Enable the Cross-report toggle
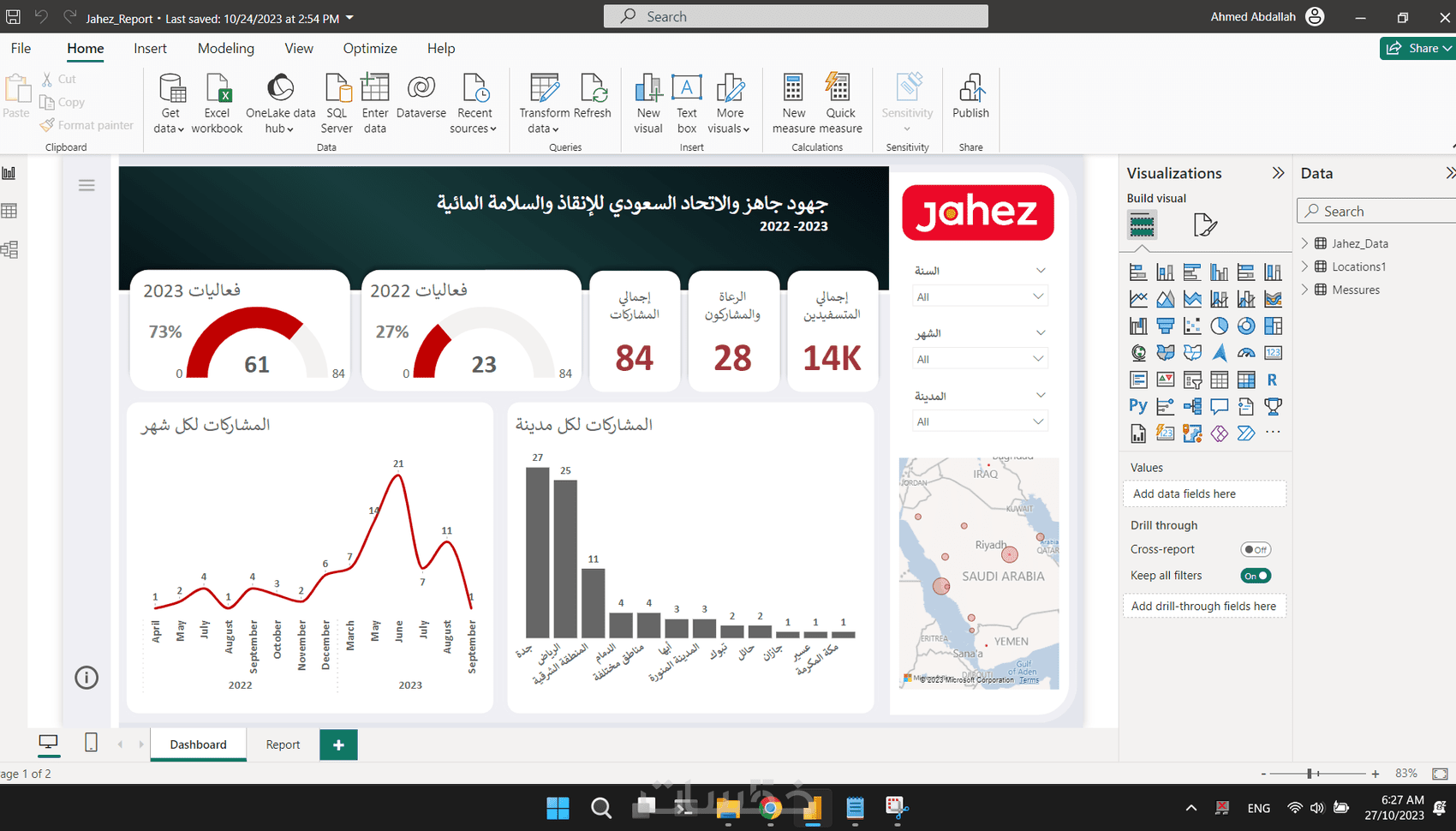1456x831 pixels. click(x=1256, y=550)
